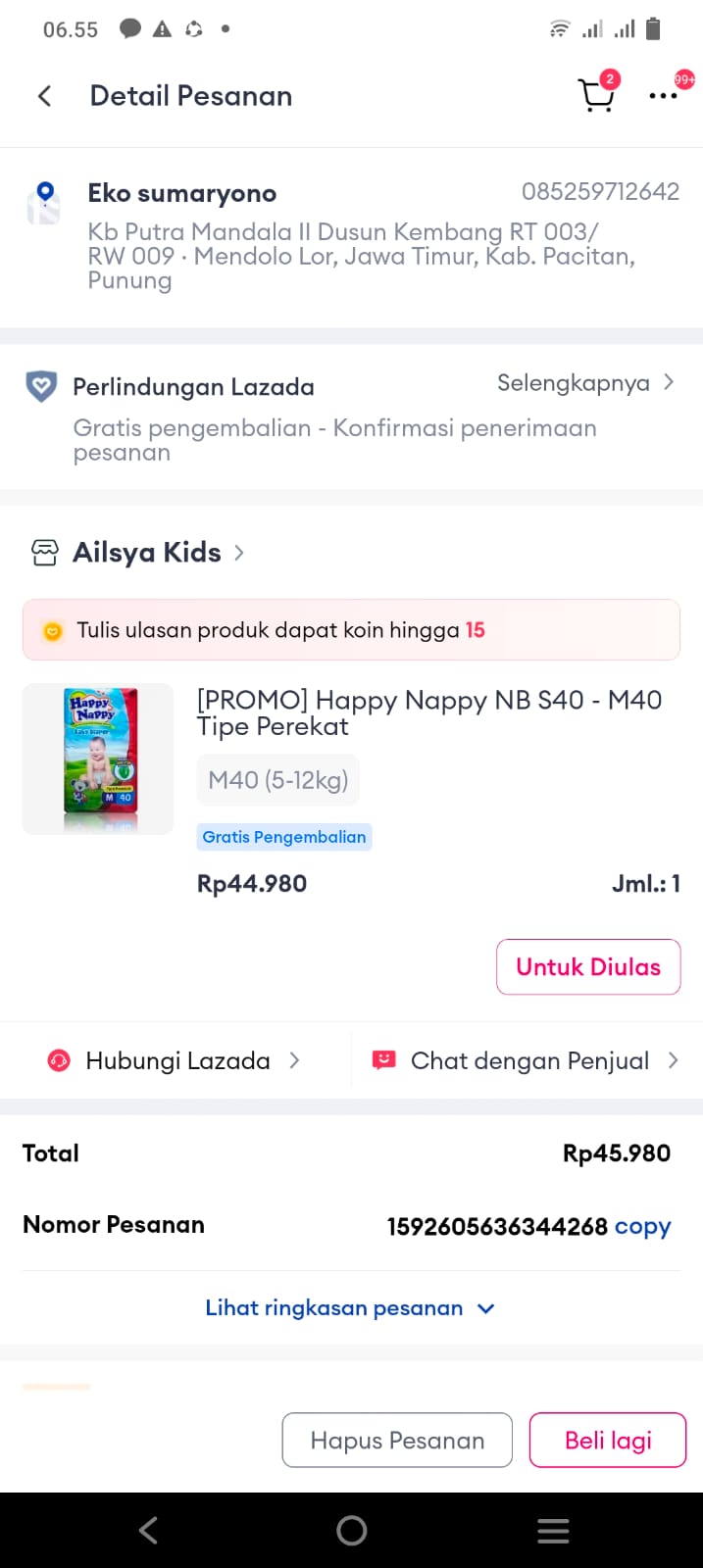Viewport: 703px width, 1568px height.
Task: Open Hubungi Lazada support
Action: tap(177, 1060)
